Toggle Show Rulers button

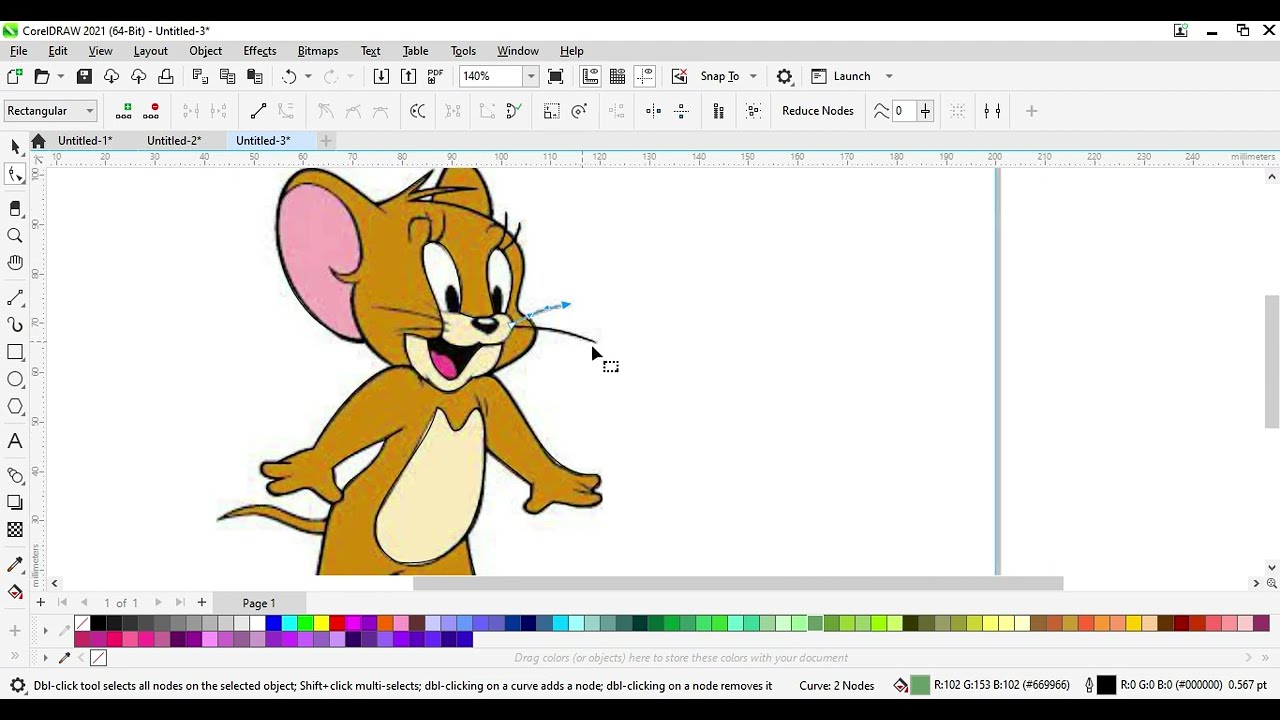pyautogui.click(x=590, y=76)
